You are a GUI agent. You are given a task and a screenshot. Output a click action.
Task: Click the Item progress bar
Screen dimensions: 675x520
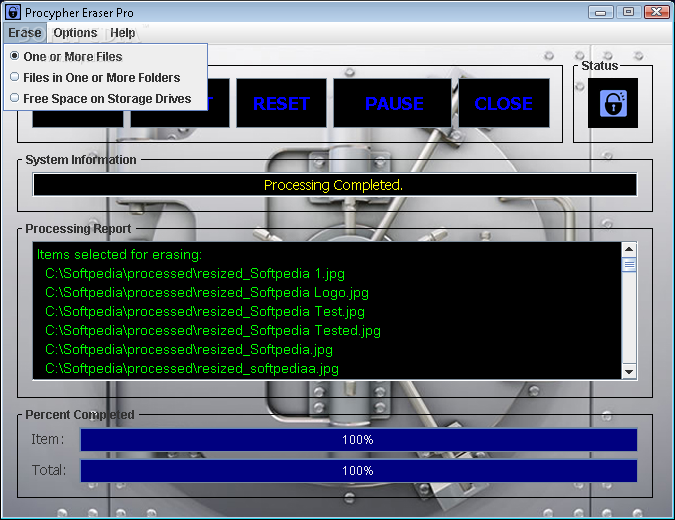point(359,440)
